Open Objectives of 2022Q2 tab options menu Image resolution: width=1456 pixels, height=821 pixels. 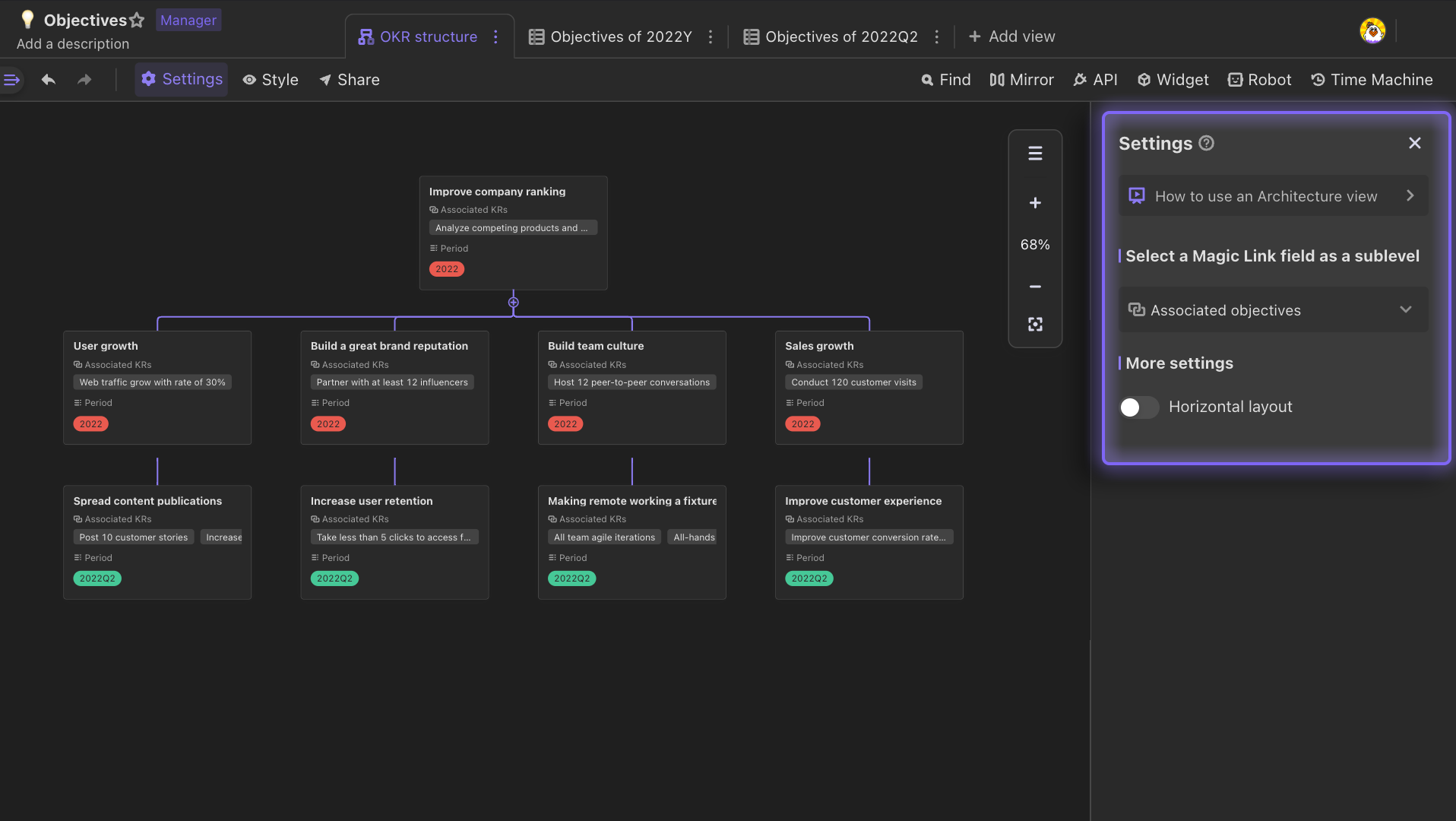(936, 36)
